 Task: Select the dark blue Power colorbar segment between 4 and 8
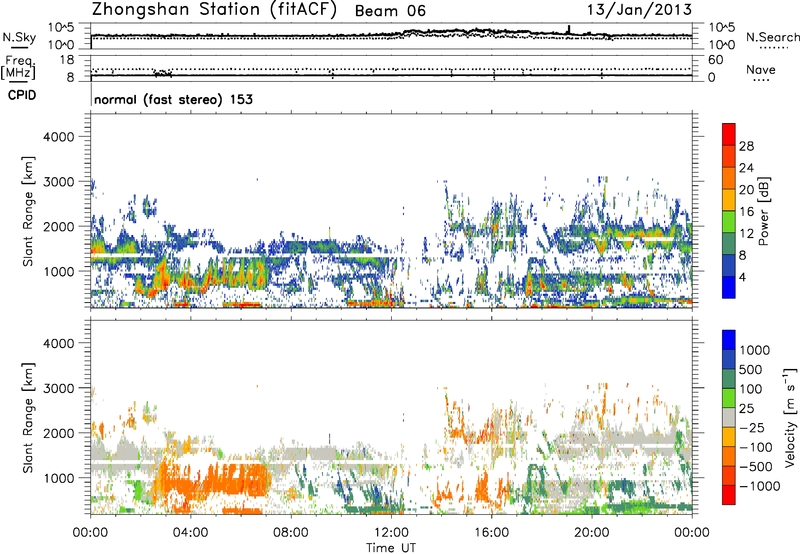pos(729,265)
